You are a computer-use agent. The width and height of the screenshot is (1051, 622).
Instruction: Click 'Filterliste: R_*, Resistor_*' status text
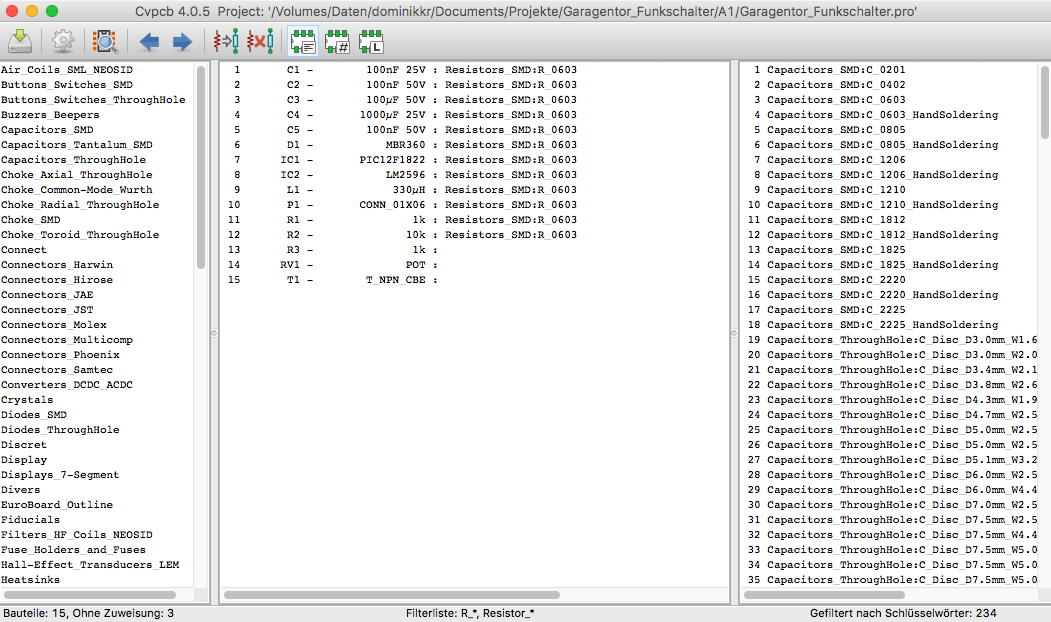click(x=470, y=613)
